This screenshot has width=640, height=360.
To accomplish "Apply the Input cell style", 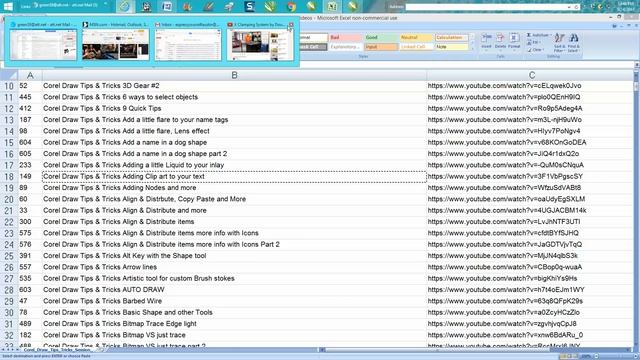I will tap(381, 47).
